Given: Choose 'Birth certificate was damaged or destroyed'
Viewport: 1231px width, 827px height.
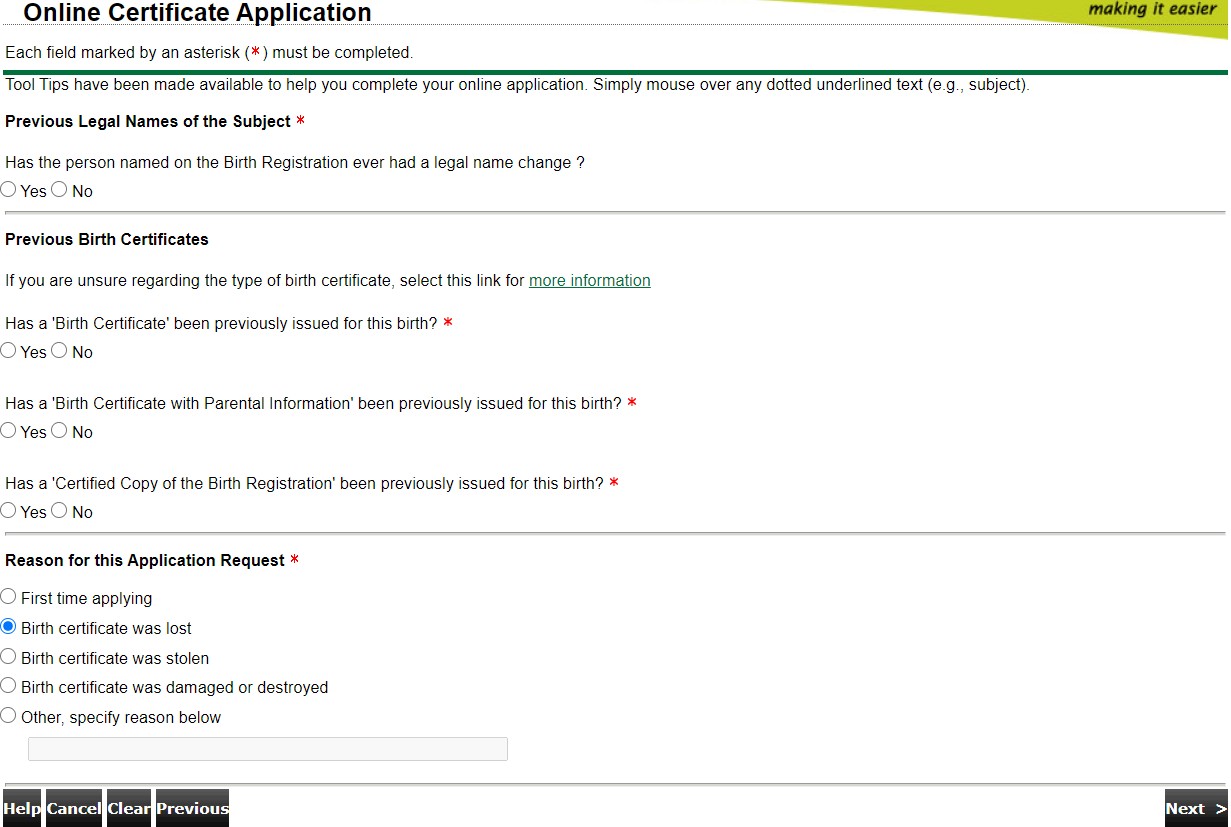Looking at the screenshot, I should pyautogui.click(x=8, y=686).
